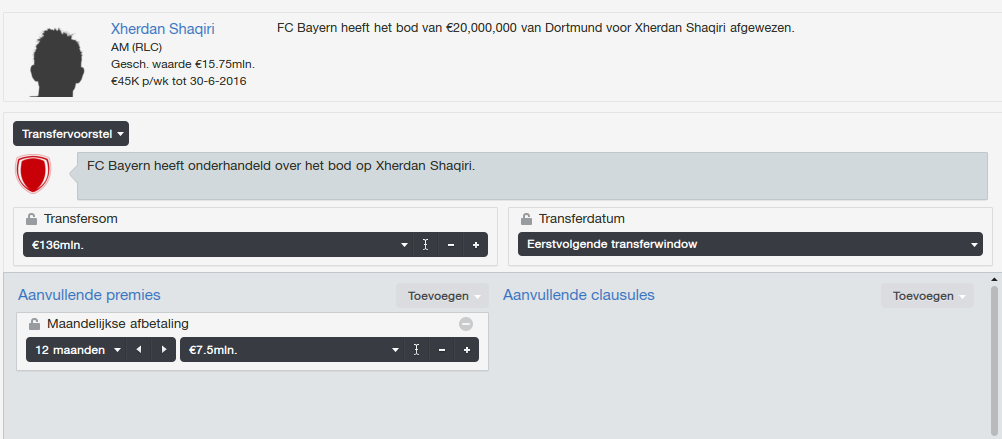Click Toevoegen under Aanvullende premies
Viewport: 1002px width, 439px height.
[x=442, y=296]
